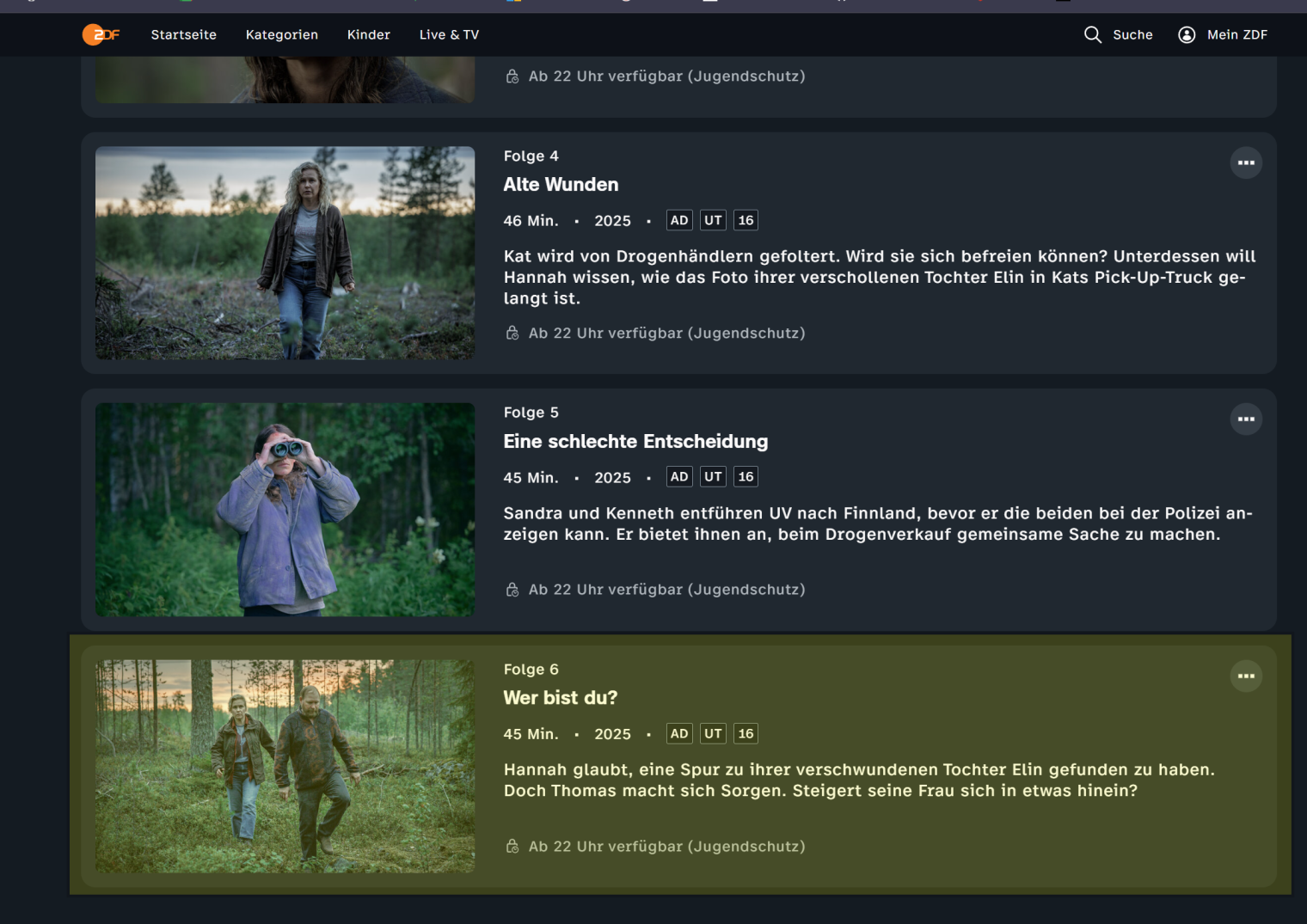This screenshot has height=924, width=1307.
Task: Click the Folge 6 forest thumbnail
Action: click(285, 767)
